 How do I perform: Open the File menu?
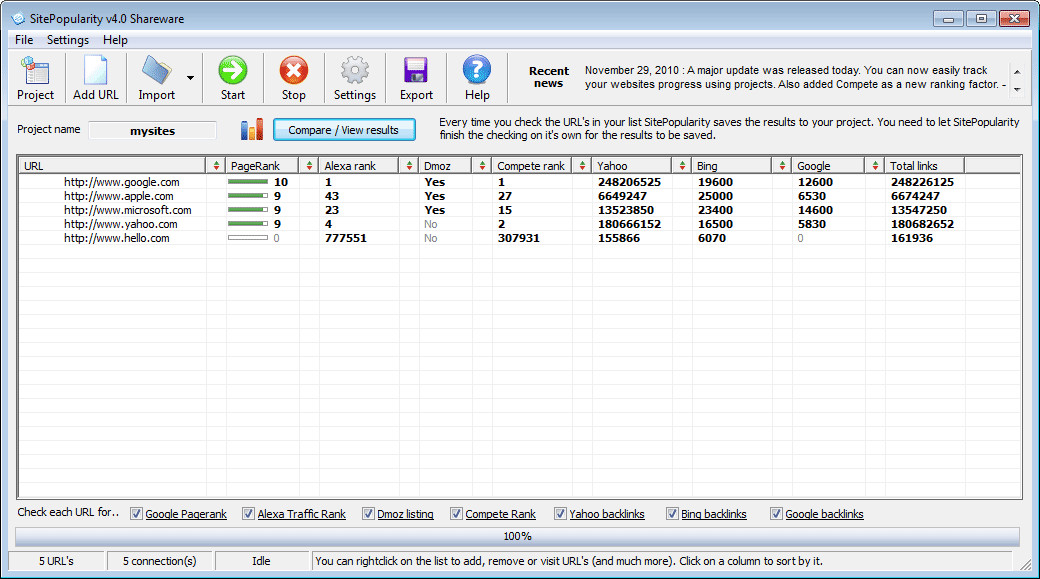tap(24, 40)
